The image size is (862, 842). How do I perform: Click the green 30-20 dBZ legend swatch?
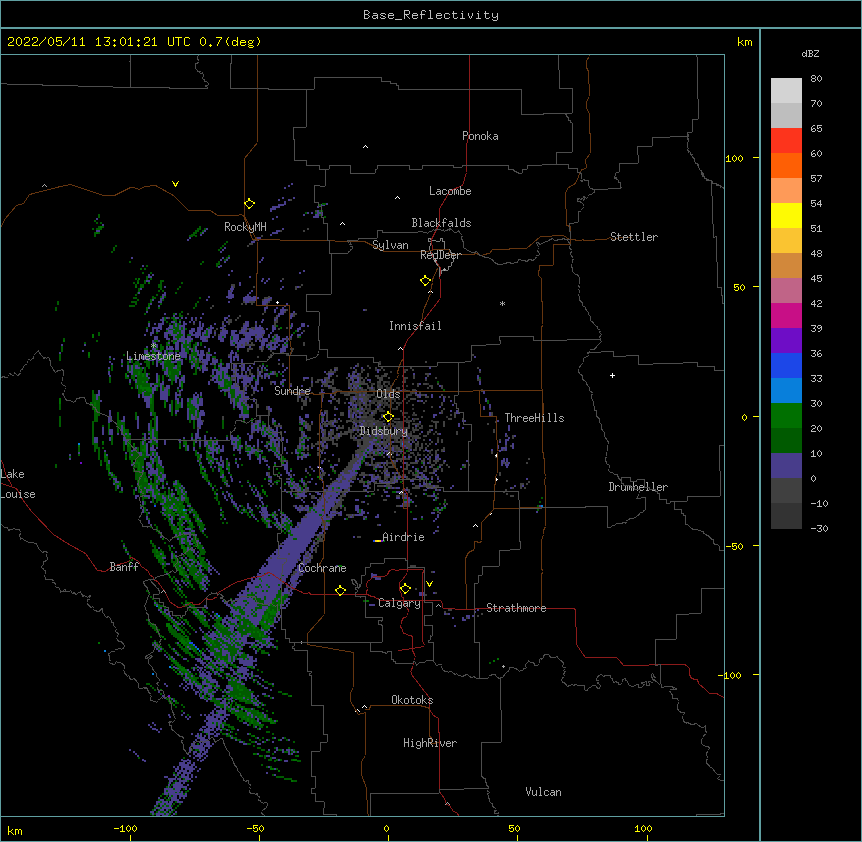786,416
